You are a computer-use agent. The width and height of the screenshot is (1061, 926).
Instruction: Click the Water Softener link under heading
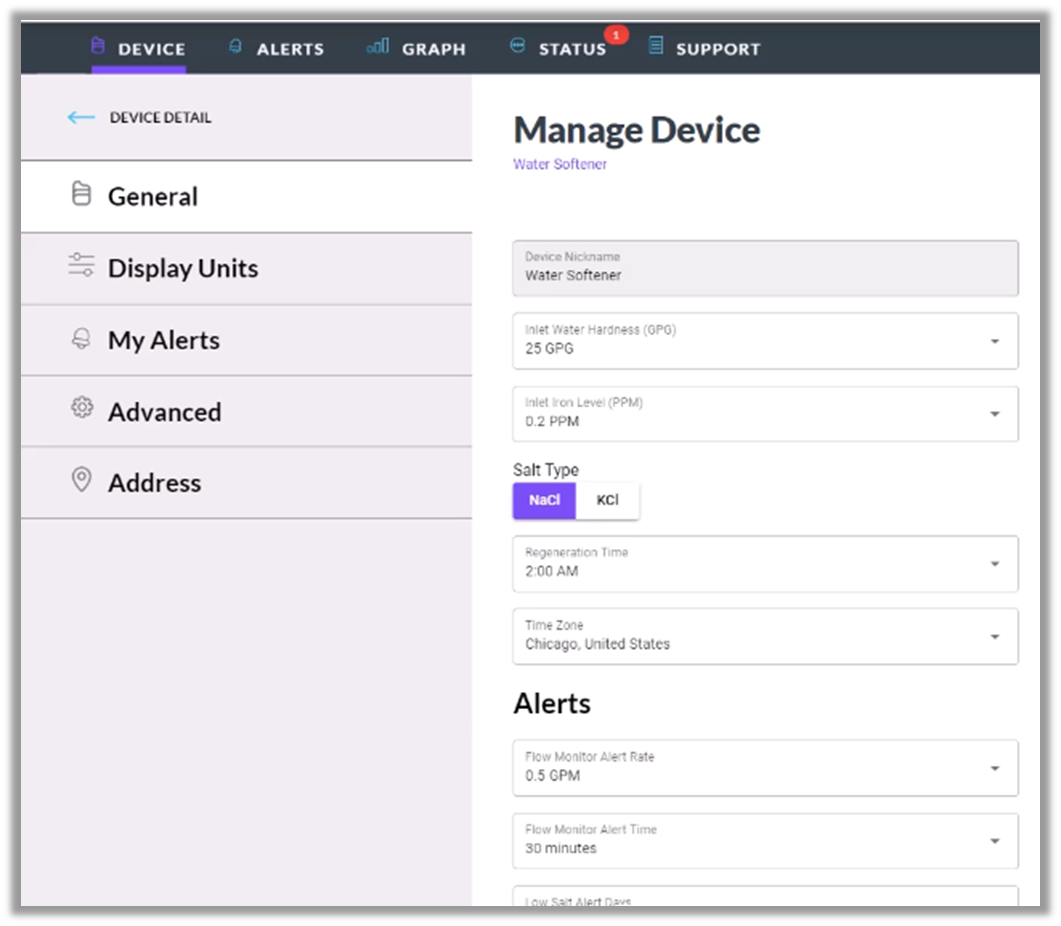(559, 165)
